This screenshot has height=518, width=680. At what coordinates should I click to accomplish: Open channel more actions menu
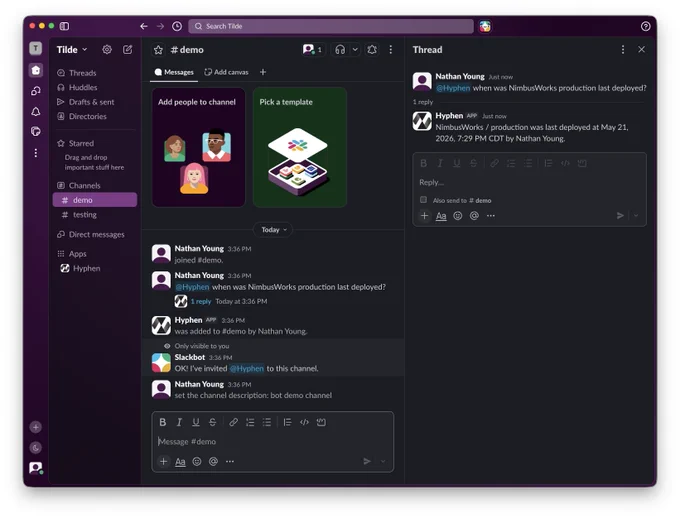point(391,49)
